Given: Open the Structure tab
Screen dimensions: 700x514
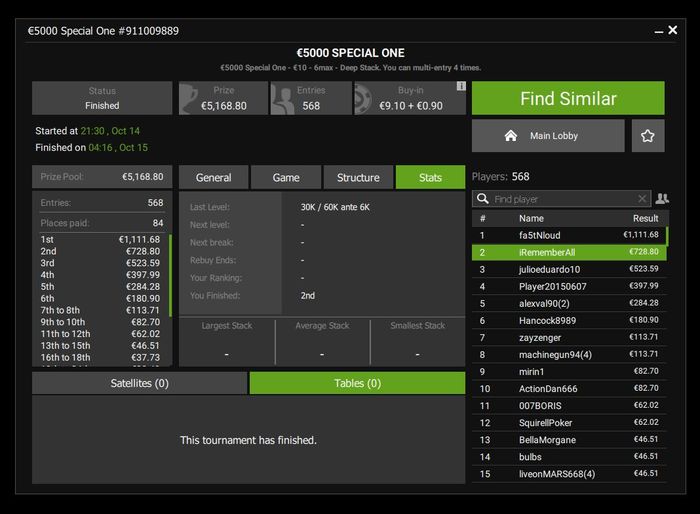Looking at the screenshot, I should tap(358, 177).
